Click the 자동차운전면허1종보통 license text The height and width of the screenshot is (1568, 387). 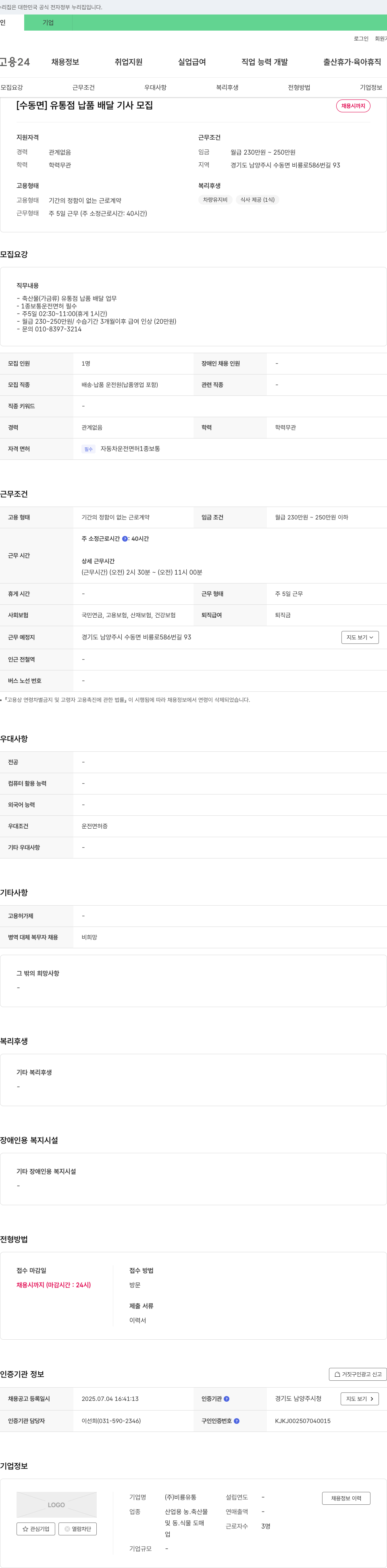click(131, 449)
